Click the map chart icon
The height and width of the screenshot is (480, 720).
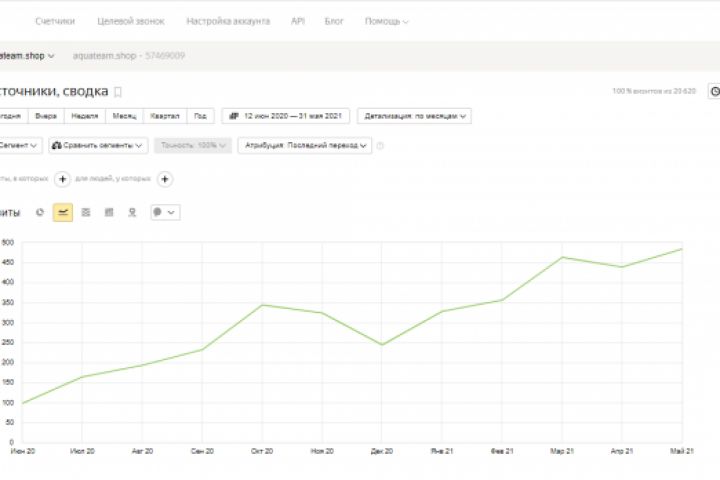coord(132,212)
